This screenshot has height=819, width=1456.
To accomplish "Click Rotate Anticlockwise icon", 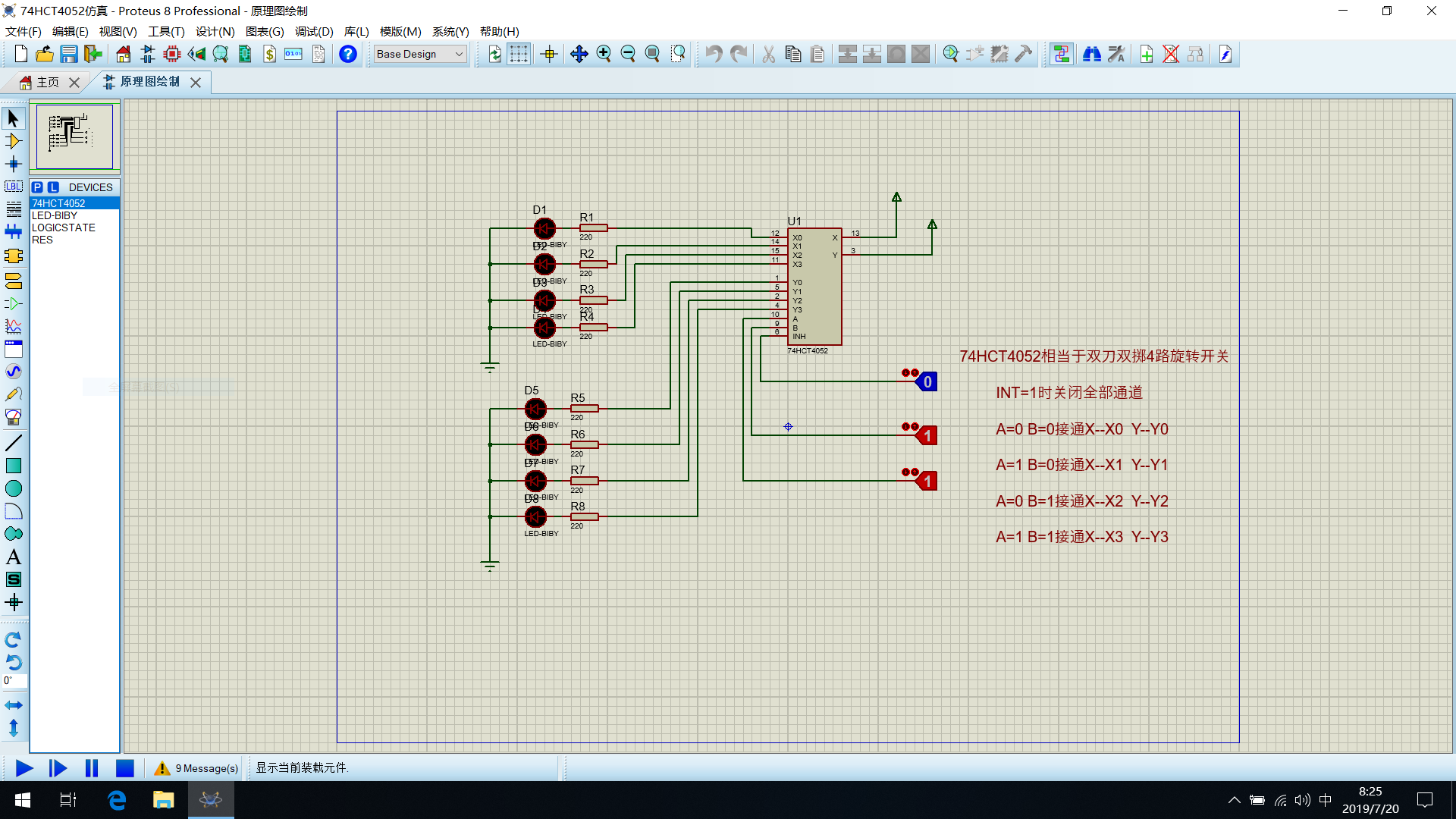I will [x=14, y=662].
